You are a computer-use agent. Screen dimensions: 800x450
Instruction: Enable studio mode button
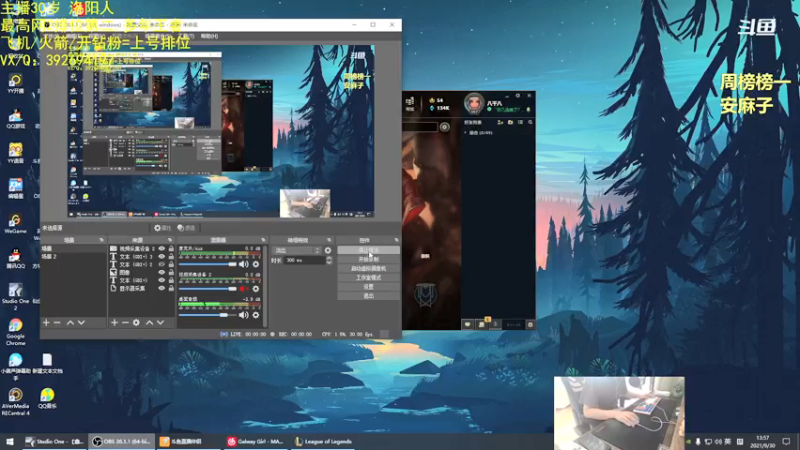tap(368, 278)
